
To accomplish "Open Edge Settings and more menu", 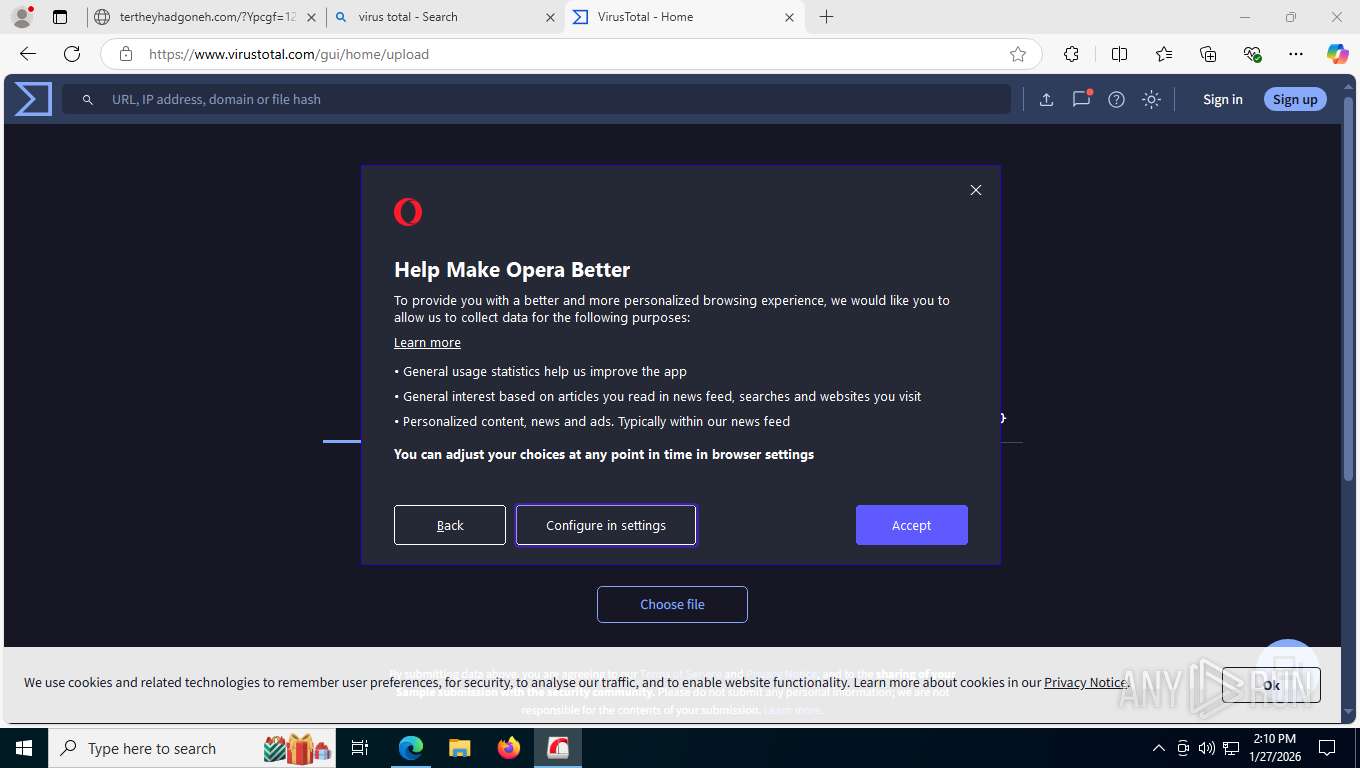I will (x=1296, y=54).
